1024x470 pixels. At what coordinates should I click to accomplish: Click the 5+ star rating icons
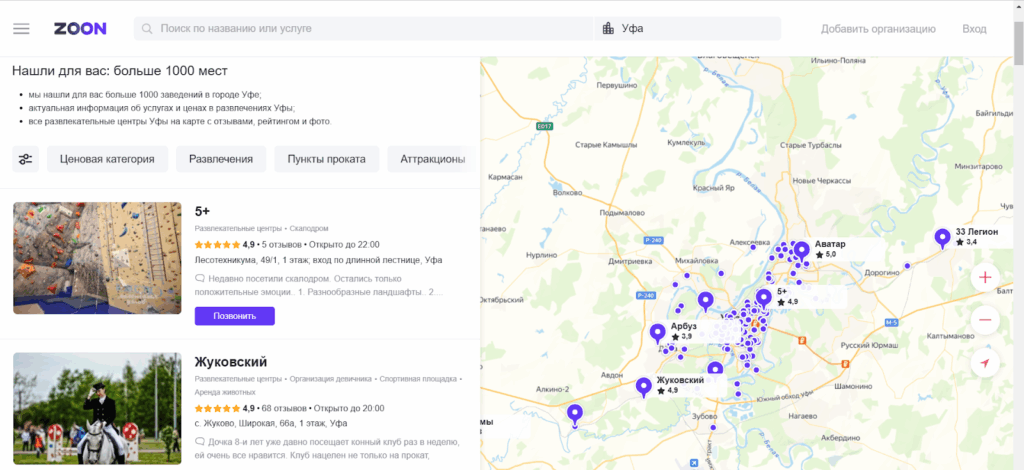217,245
